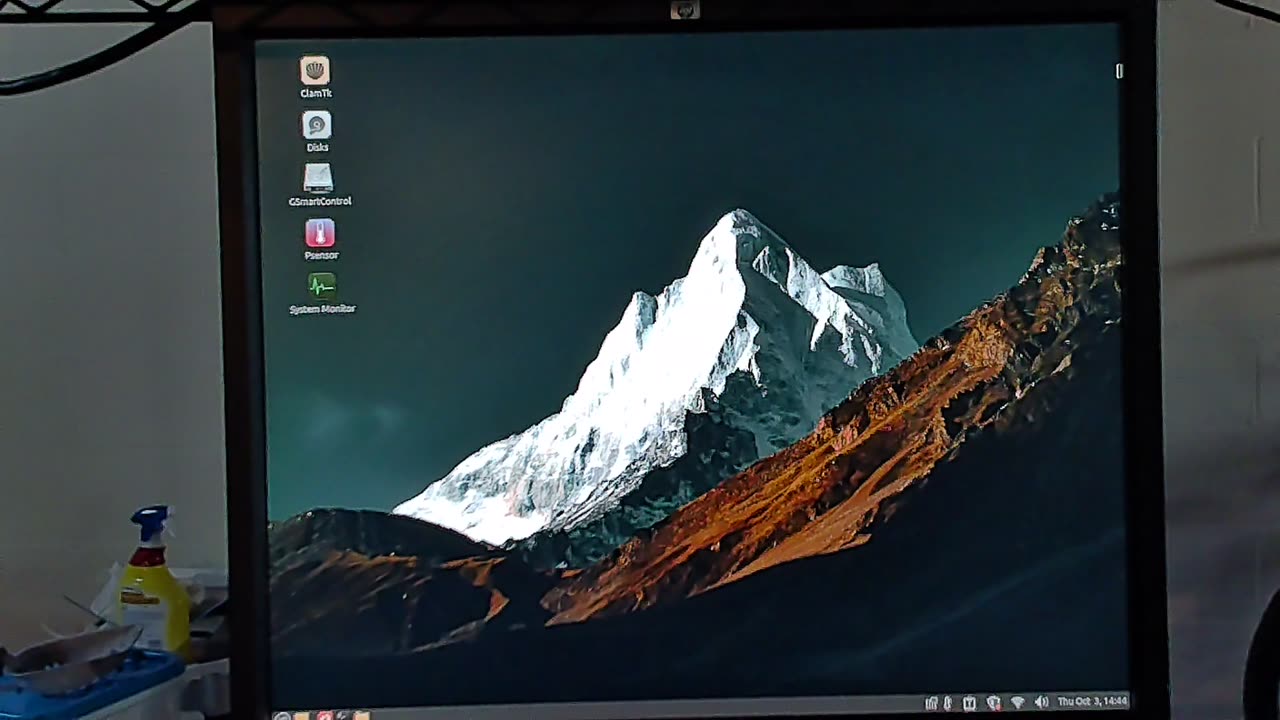This screenshot has width=1280, height=720.
Task: Open the update manager shield tray icon
Action: [x=993, y=703]
